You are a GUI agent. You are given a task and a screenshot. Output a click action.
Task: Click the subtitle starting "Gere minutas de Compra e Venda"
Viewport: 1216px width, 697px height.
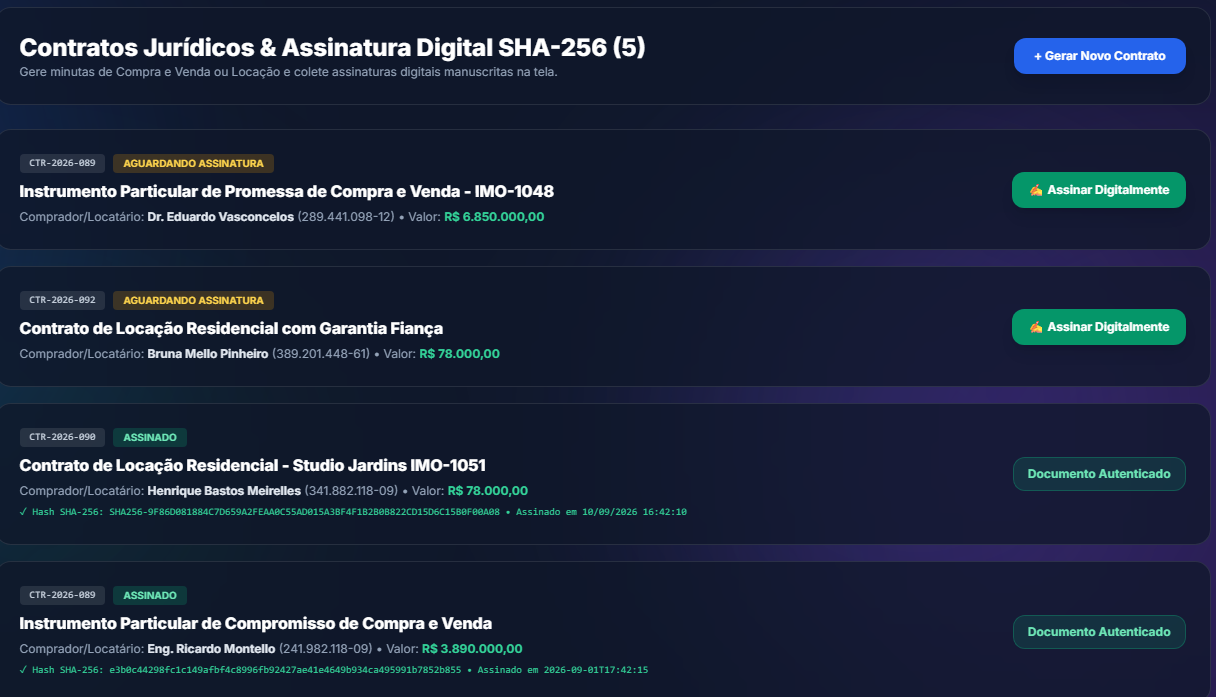pos(288,72)
